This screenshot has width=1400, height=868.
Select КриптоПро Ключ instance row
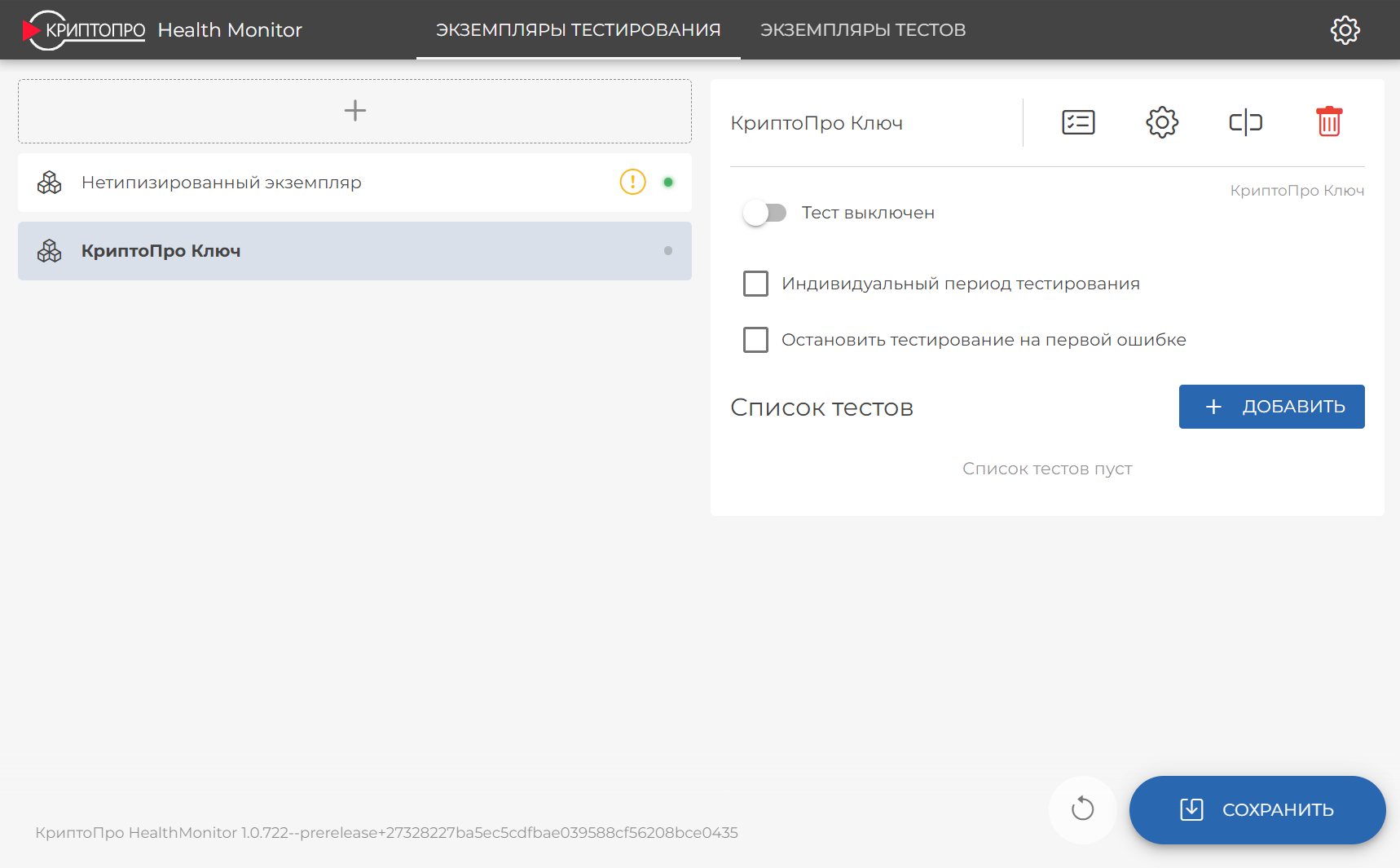(x=354, y=251)
